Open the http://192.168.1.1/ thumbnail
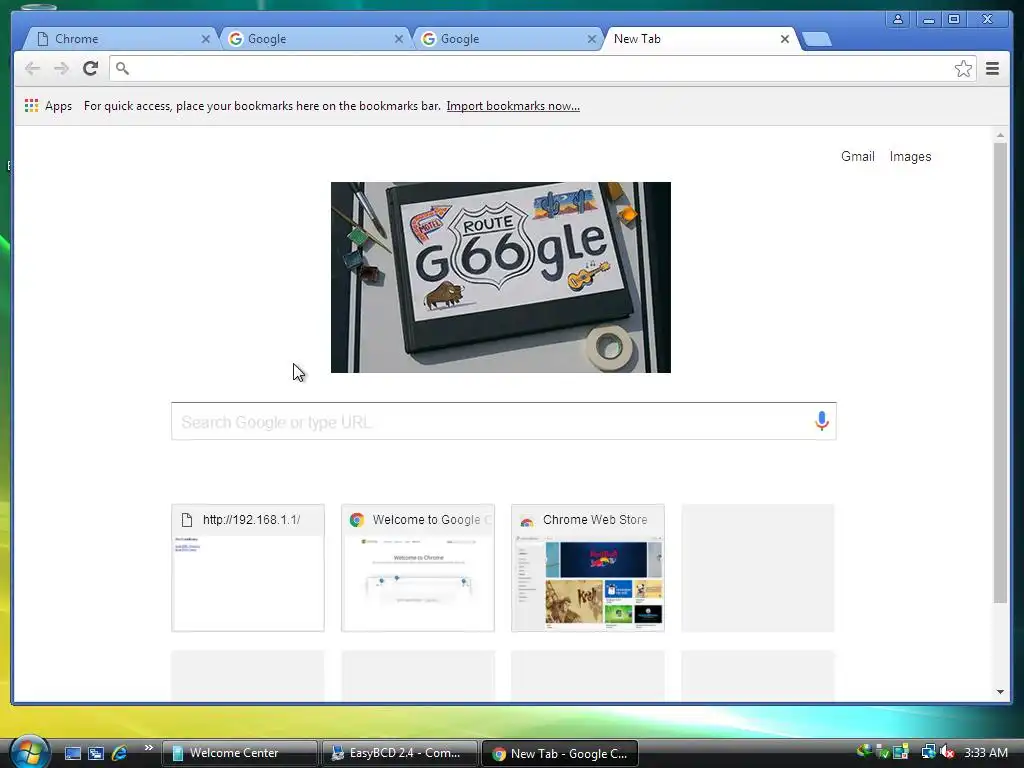 point(248,568)
